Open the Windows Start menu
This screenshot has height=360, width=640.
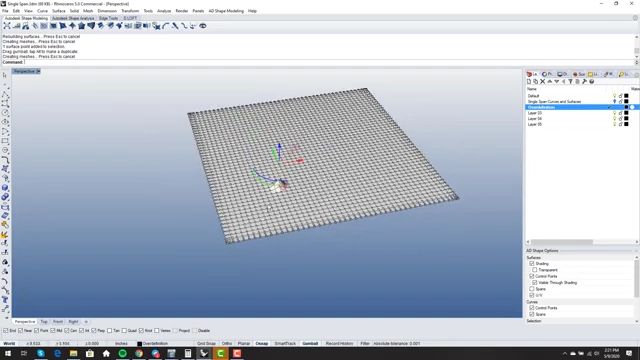pyautogui.click(x=8, y=353)
